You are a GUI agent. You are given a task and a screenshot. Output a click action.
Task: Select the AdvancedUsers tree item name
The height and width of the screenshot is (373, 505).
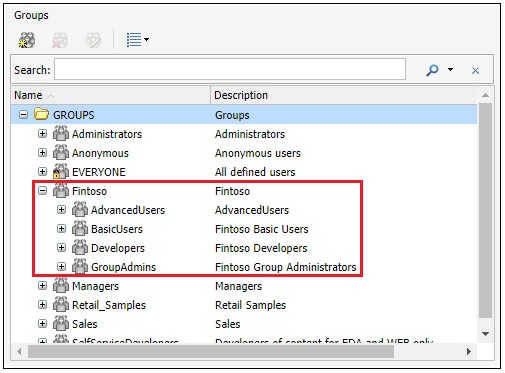128,210
